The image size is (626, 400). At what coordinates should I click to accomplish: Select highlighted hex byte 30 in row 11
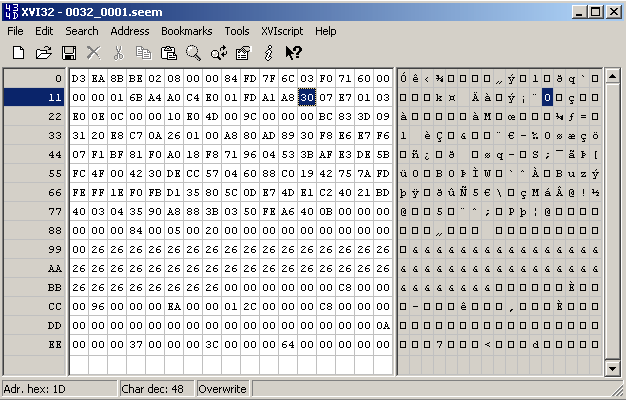(307, 97)
